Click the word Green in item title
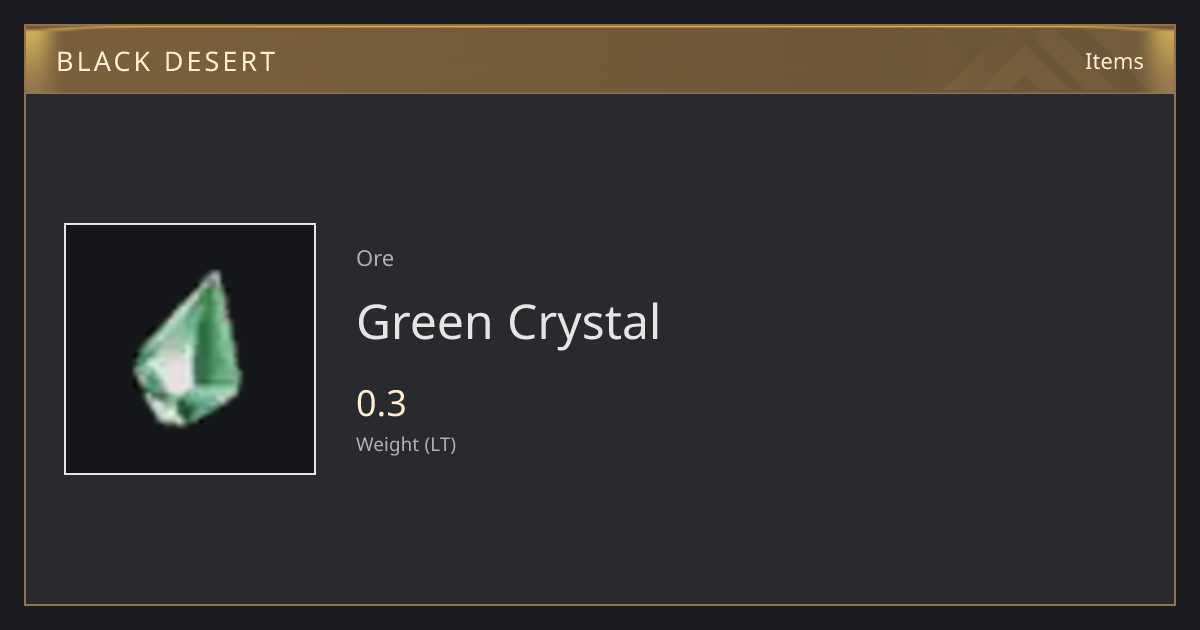The width and height of the screenshot is (1200, 630). click(425, 323)
